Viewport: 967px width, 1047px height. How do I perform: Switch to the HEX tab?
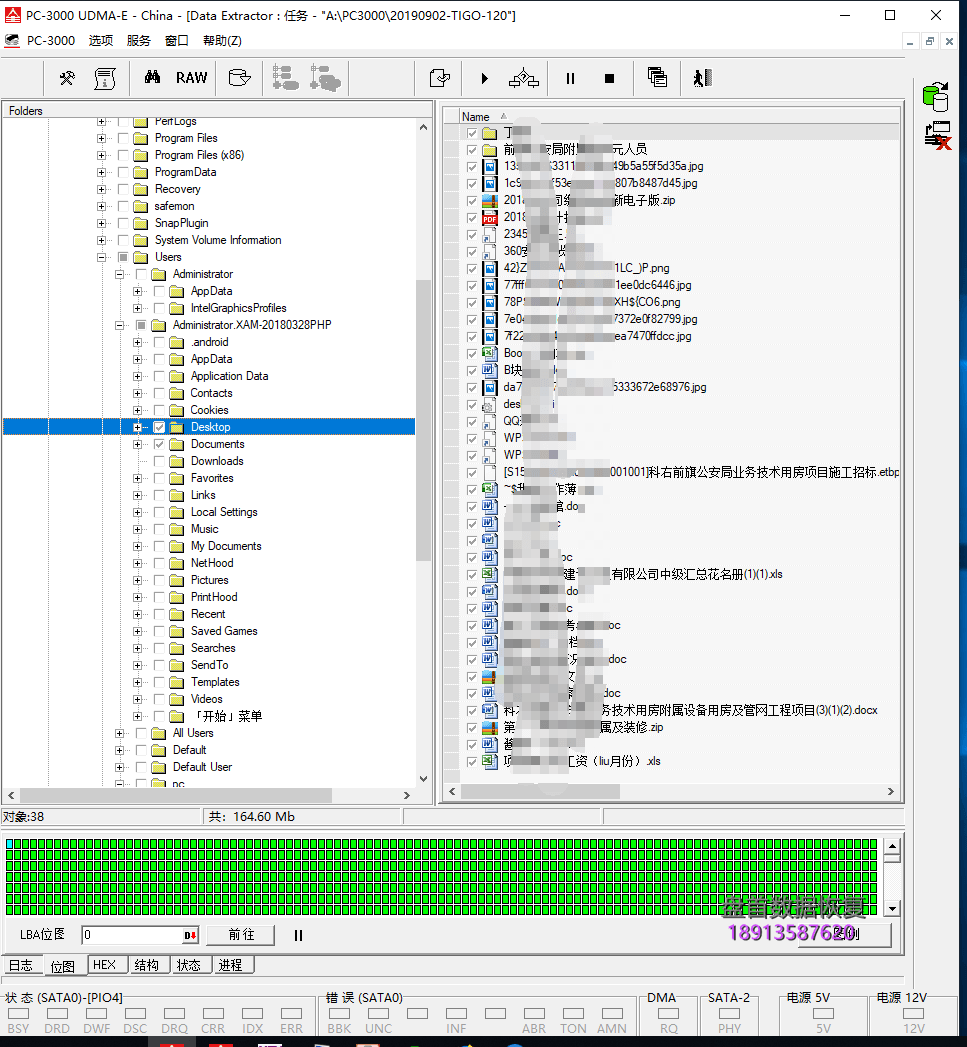[x=105, y=965]
